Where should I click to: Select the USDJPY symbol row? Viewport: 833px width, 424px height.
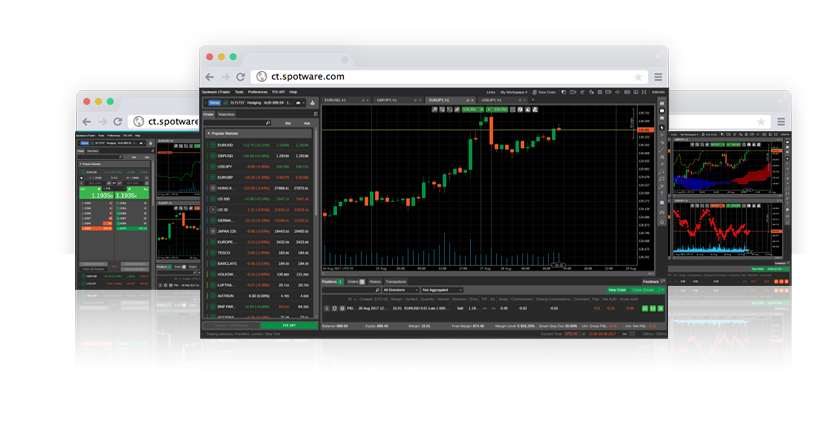point(260,166)
